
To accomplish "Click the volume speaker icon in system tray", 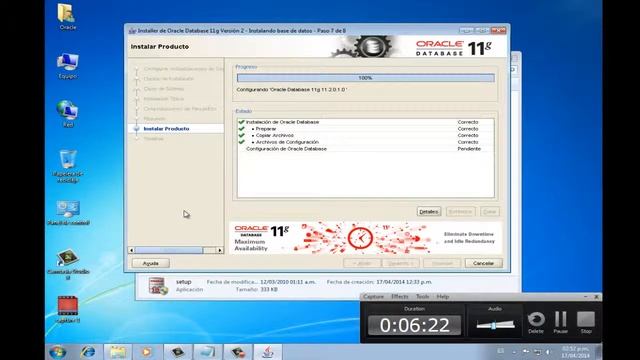I will point(548,352).
